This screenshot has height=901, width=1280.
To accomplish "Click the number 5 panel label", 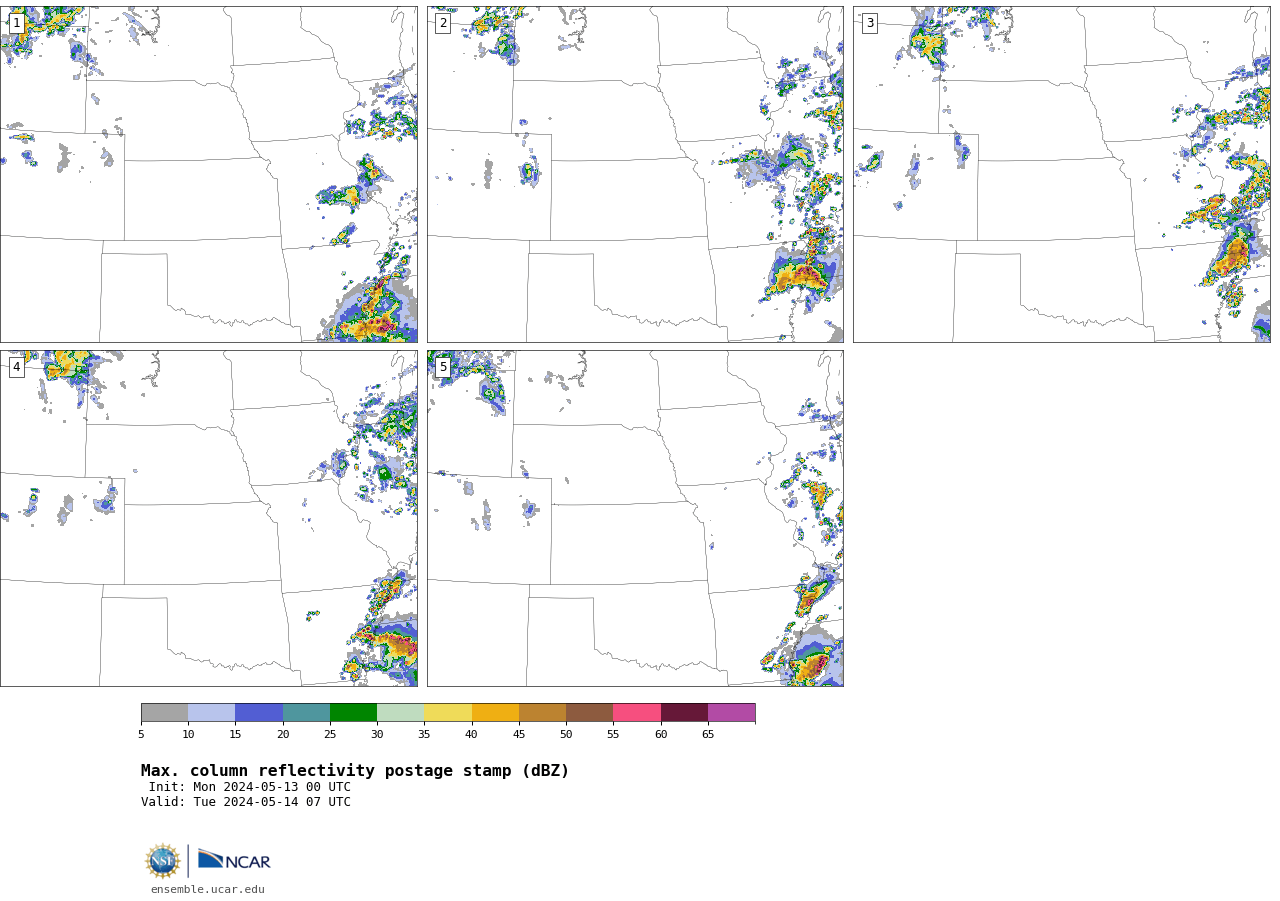I will tap(443, 367).
